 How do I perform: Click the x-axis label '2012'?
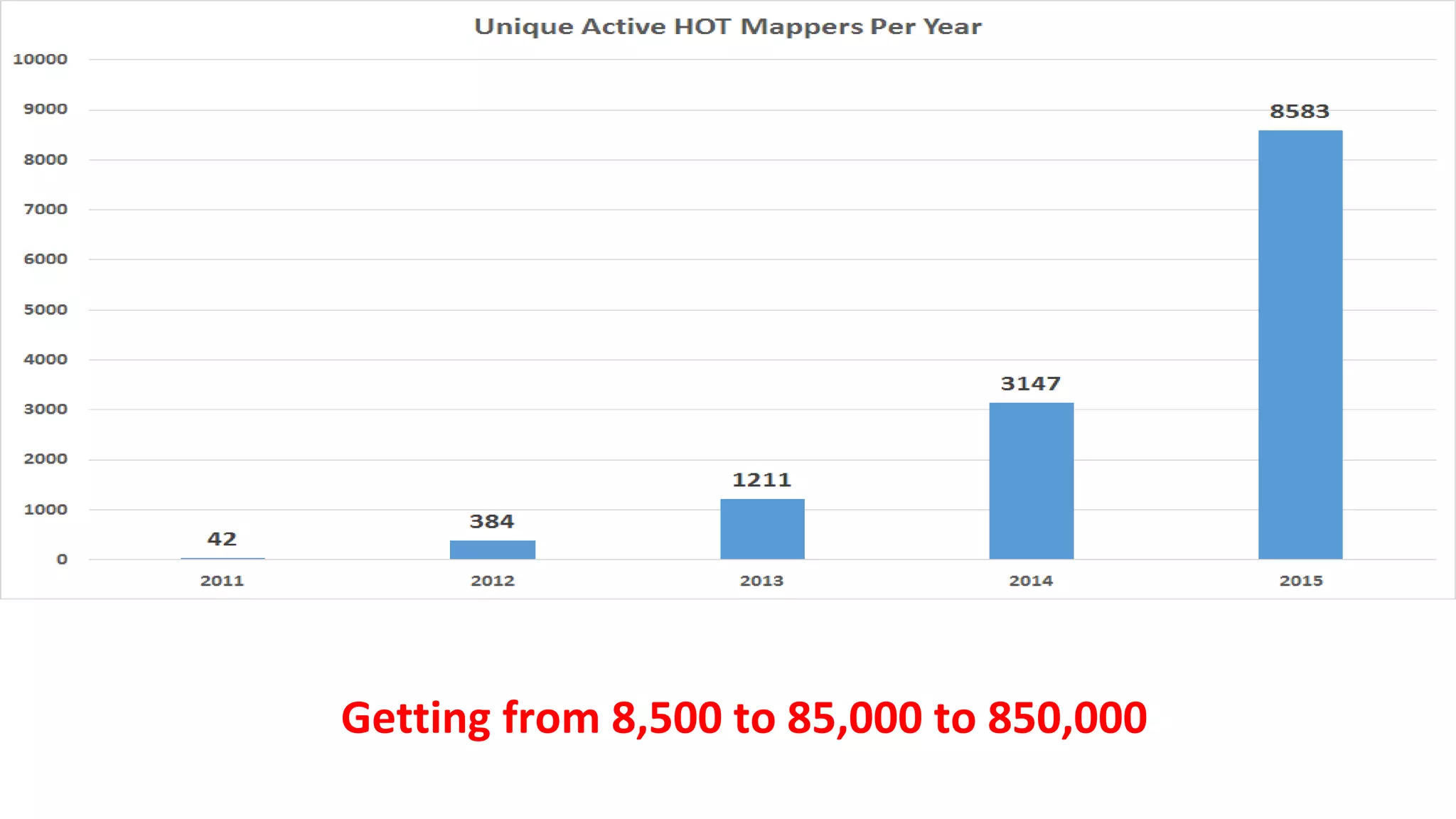[x=493, y=581]
